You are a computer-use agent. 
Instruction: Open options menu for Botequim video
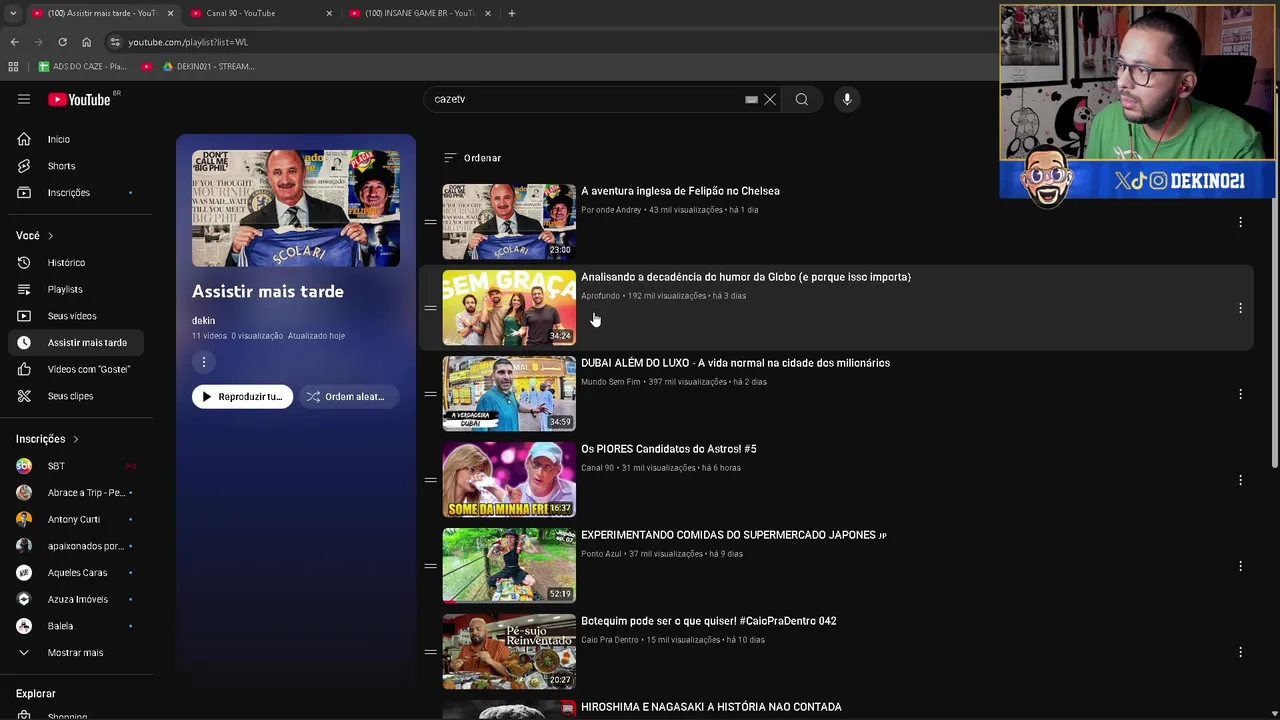pyautogui.click(x=1240, y=652)
